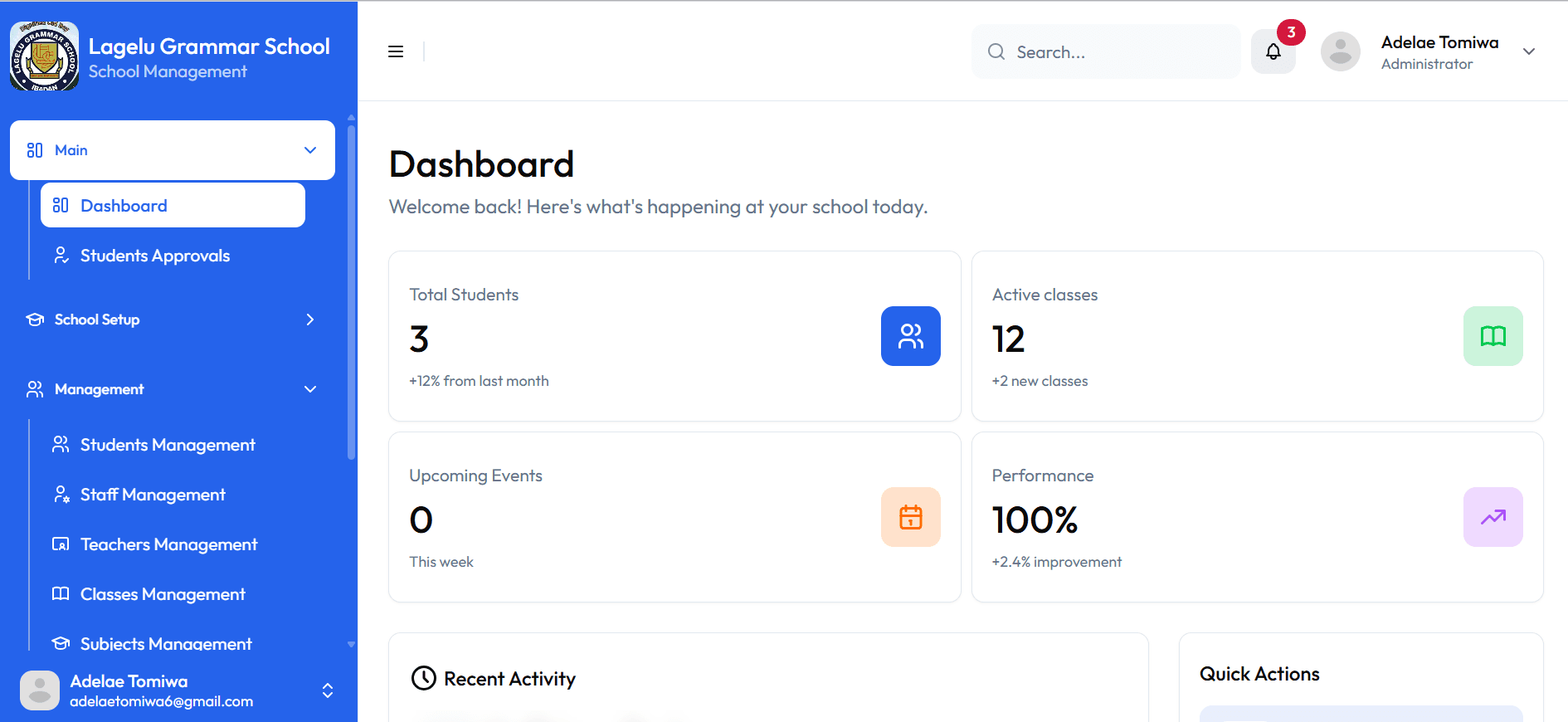Viewport: 1568px width, 722px height.
Task: Click the sidebar footer user avatar
Action: 40,690
